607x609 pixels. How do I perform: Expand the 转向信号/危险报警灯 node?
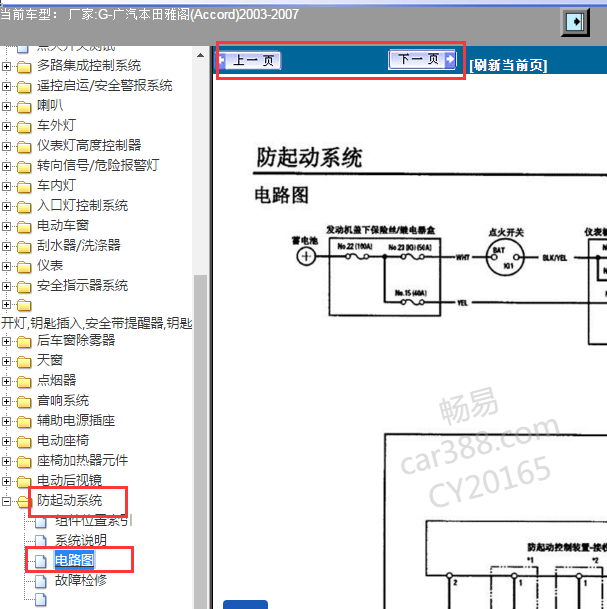(x=6, y=166)
